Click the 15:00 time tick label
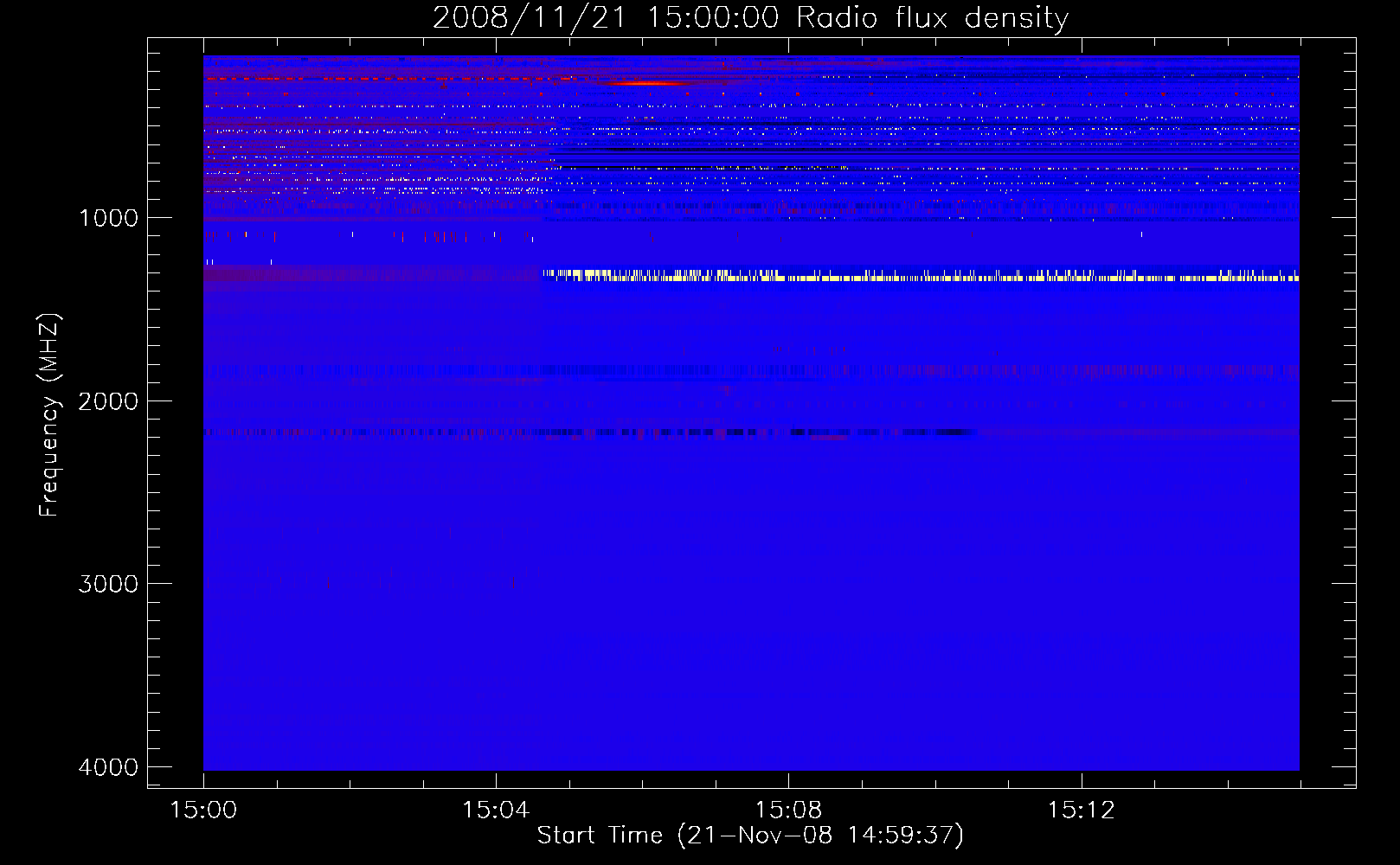The width and height of the screenshot is (1400, 865). pos(203,810)
